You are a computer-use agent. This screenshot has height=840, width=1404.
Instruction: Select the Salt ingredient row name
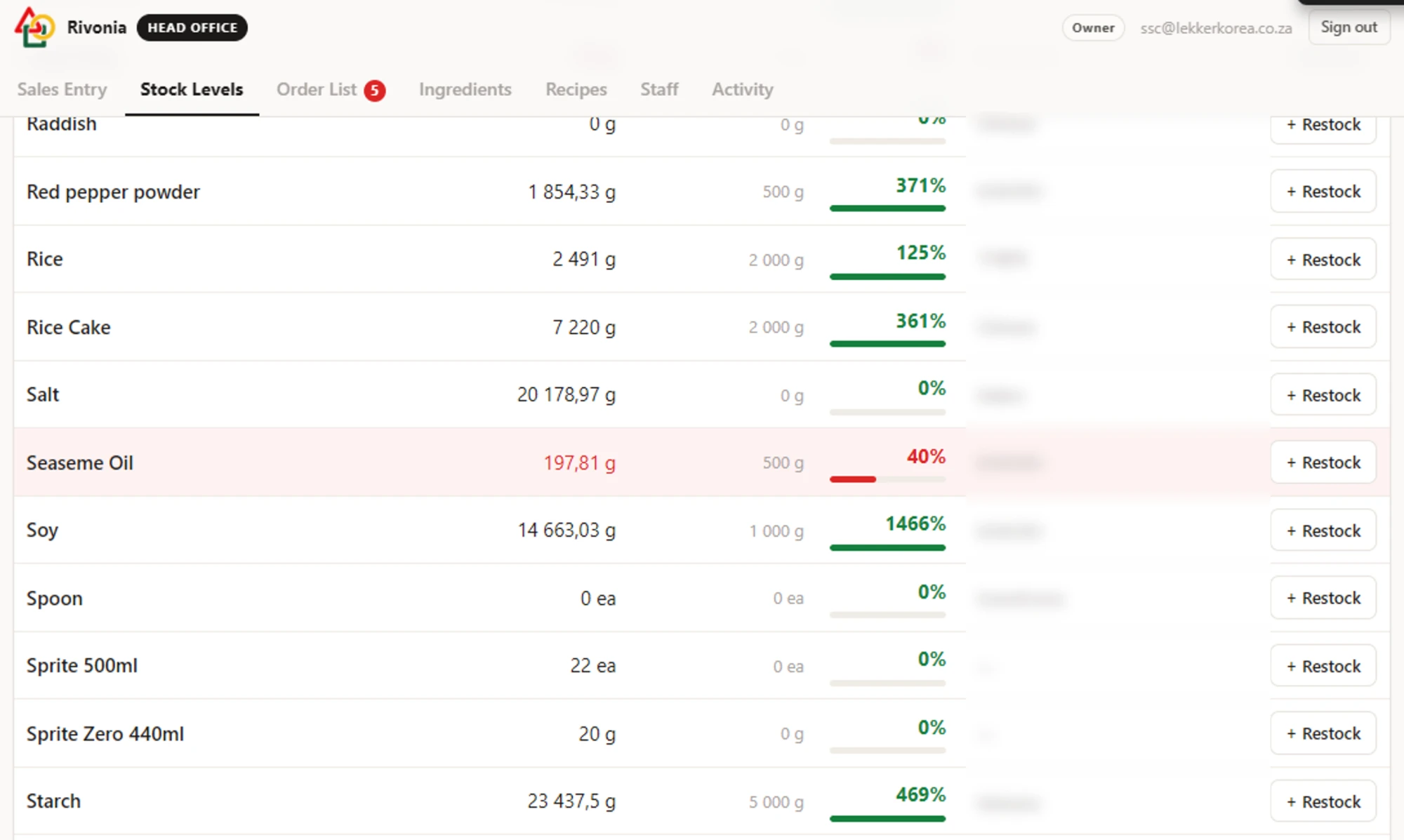(43, 394)
